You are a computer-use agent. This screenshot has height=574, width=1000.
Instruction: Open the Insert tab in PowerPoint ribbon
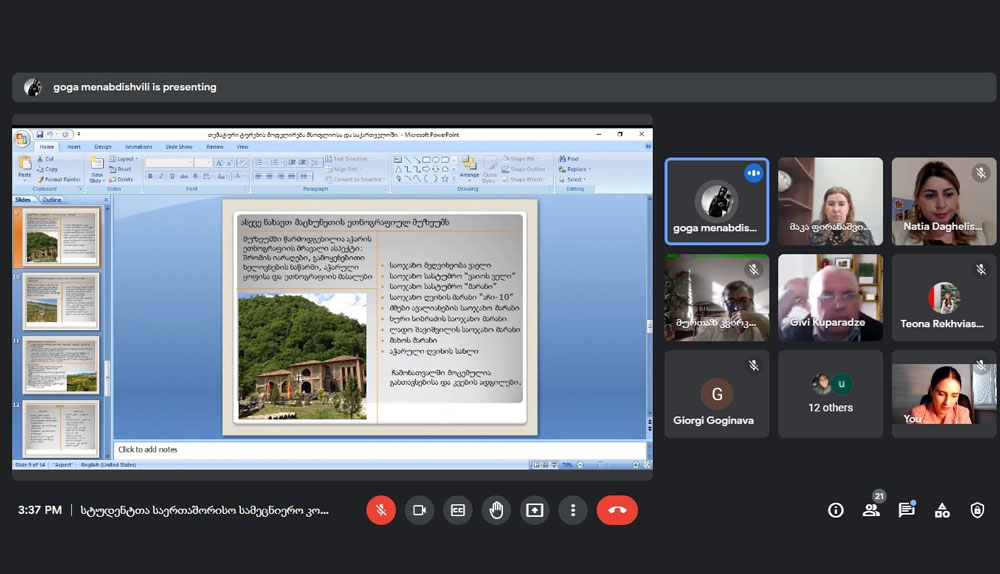coord(74,146)
